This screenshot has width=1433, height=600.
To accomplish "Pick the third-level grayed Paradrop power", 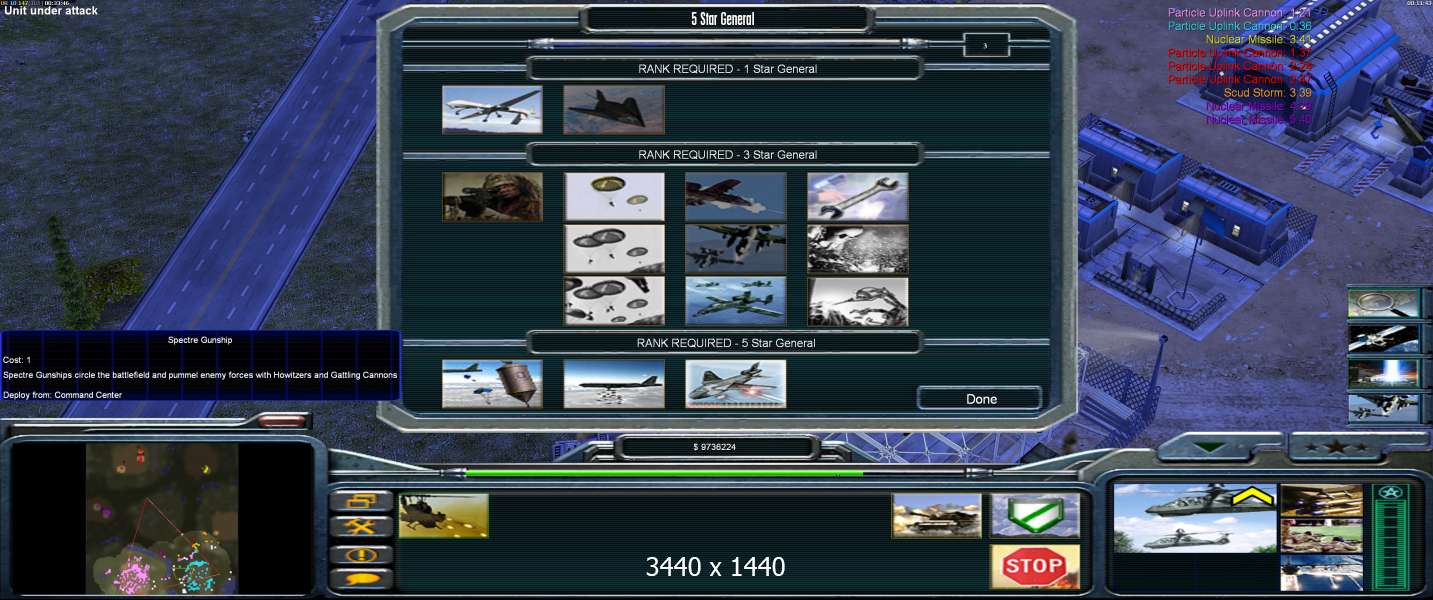I will 614,301.
